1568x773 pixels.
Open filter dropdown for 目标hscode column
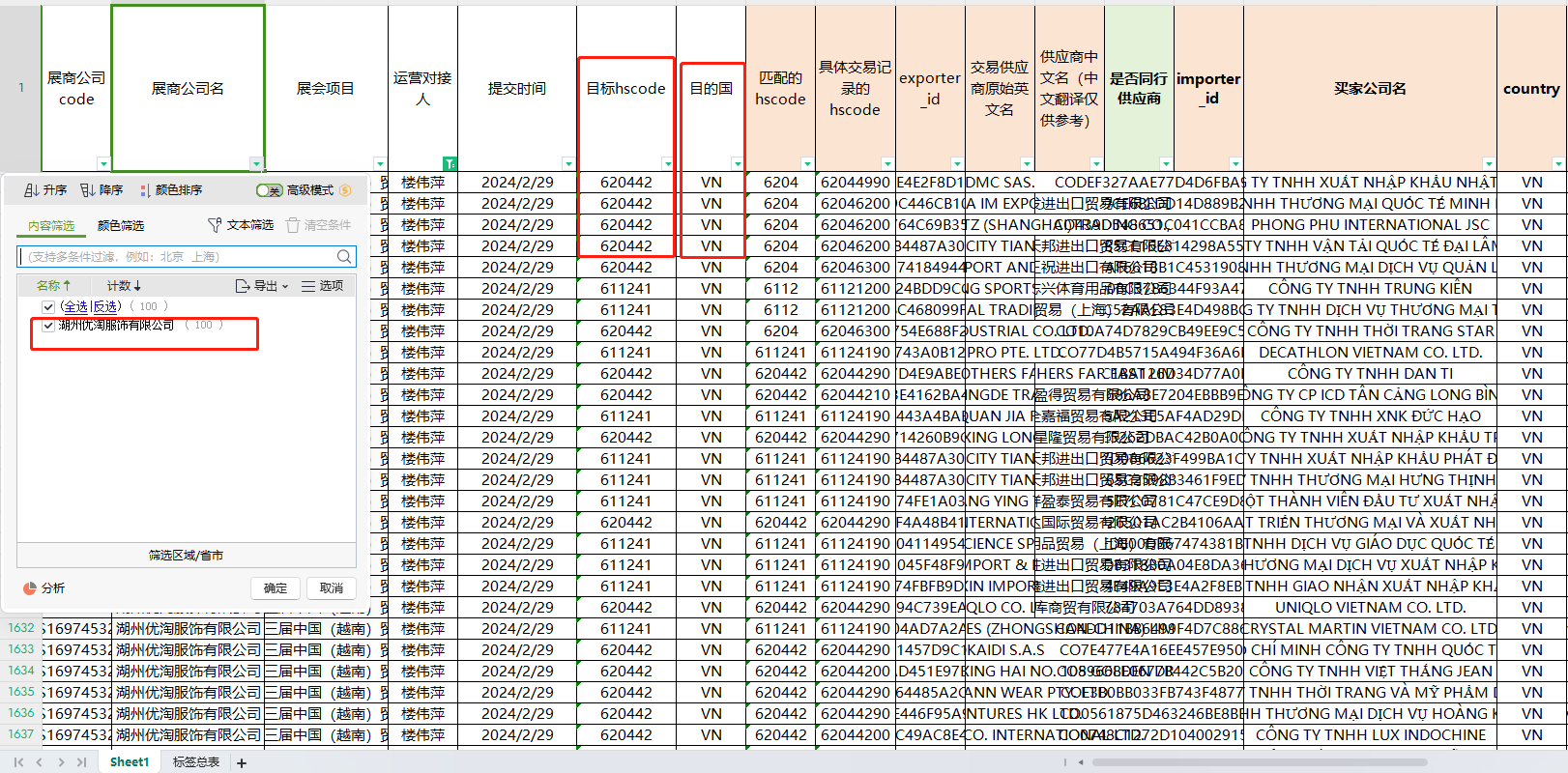[x=667, y=163]
